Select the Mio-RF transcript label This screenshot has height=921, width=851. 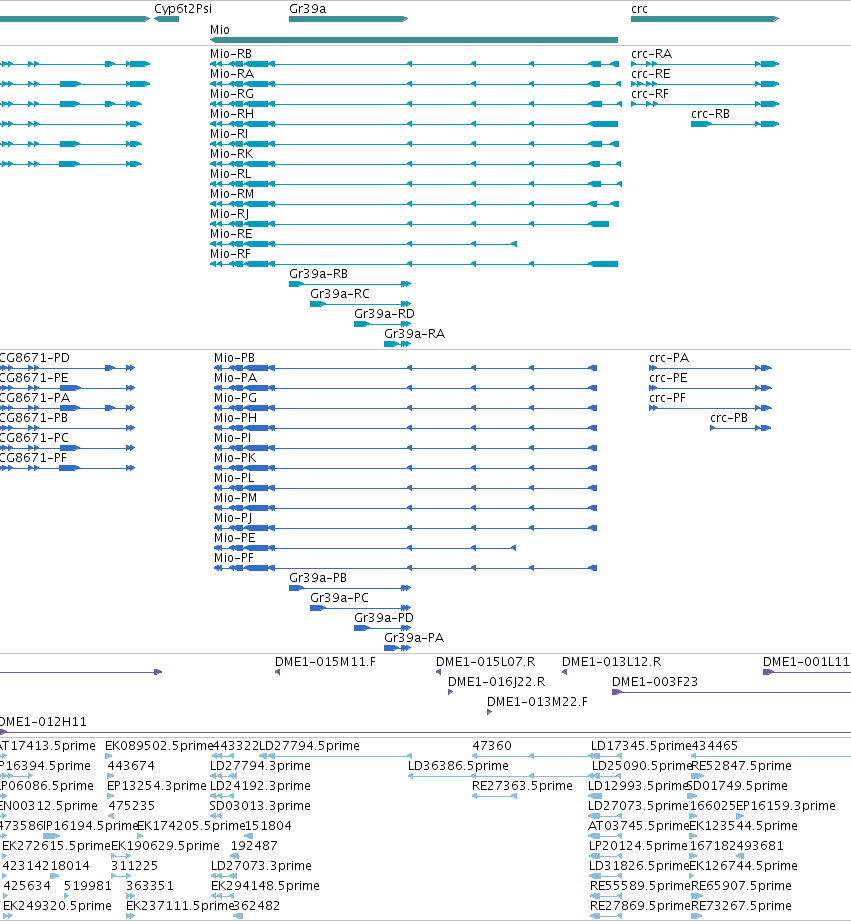(230, 254)
